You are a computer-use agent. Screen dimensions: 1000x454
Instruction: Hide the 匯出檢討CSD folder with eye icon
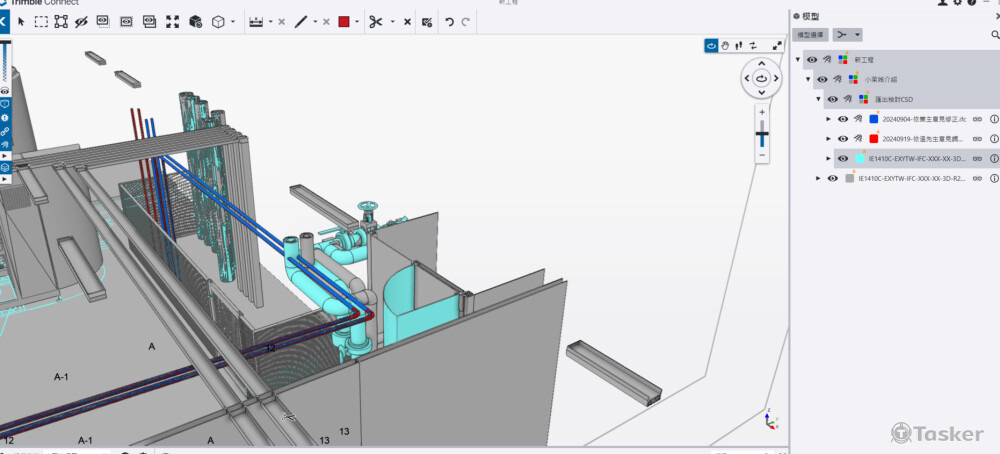[x=832, y=99]
